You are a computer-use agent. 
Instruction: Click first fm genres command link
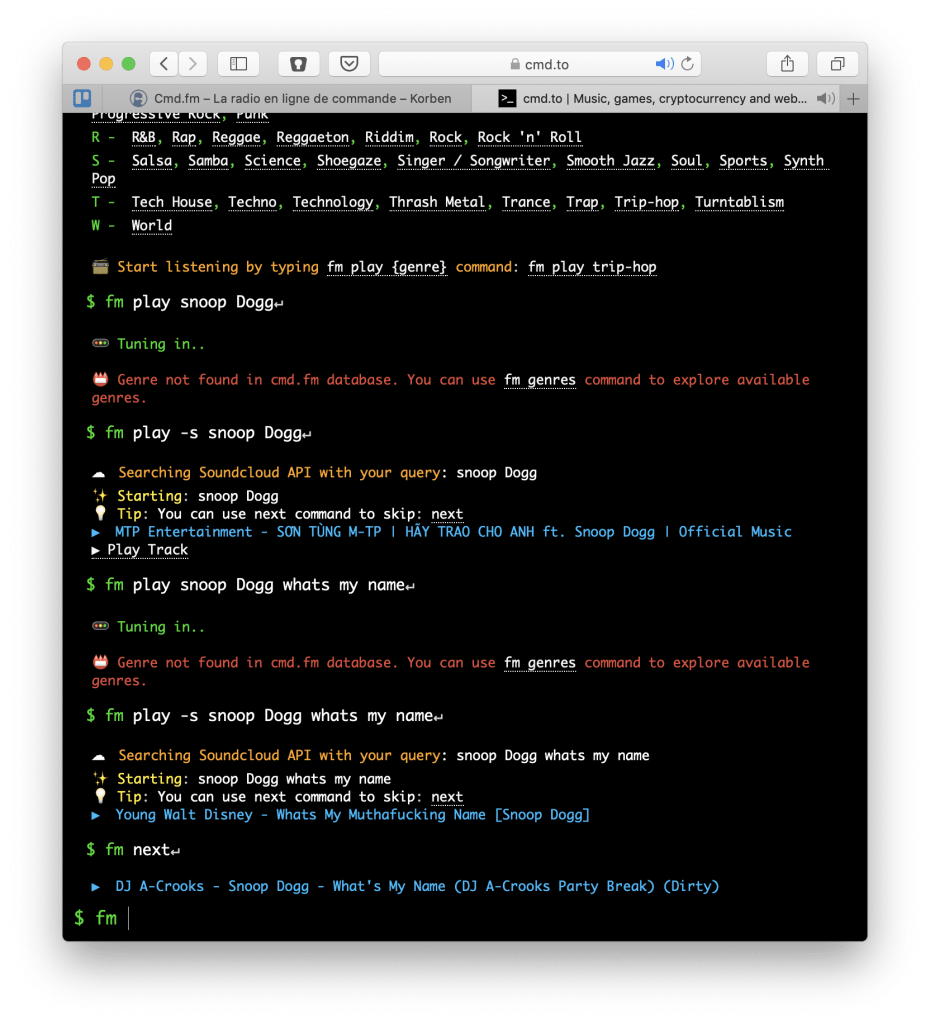(539, 380)
